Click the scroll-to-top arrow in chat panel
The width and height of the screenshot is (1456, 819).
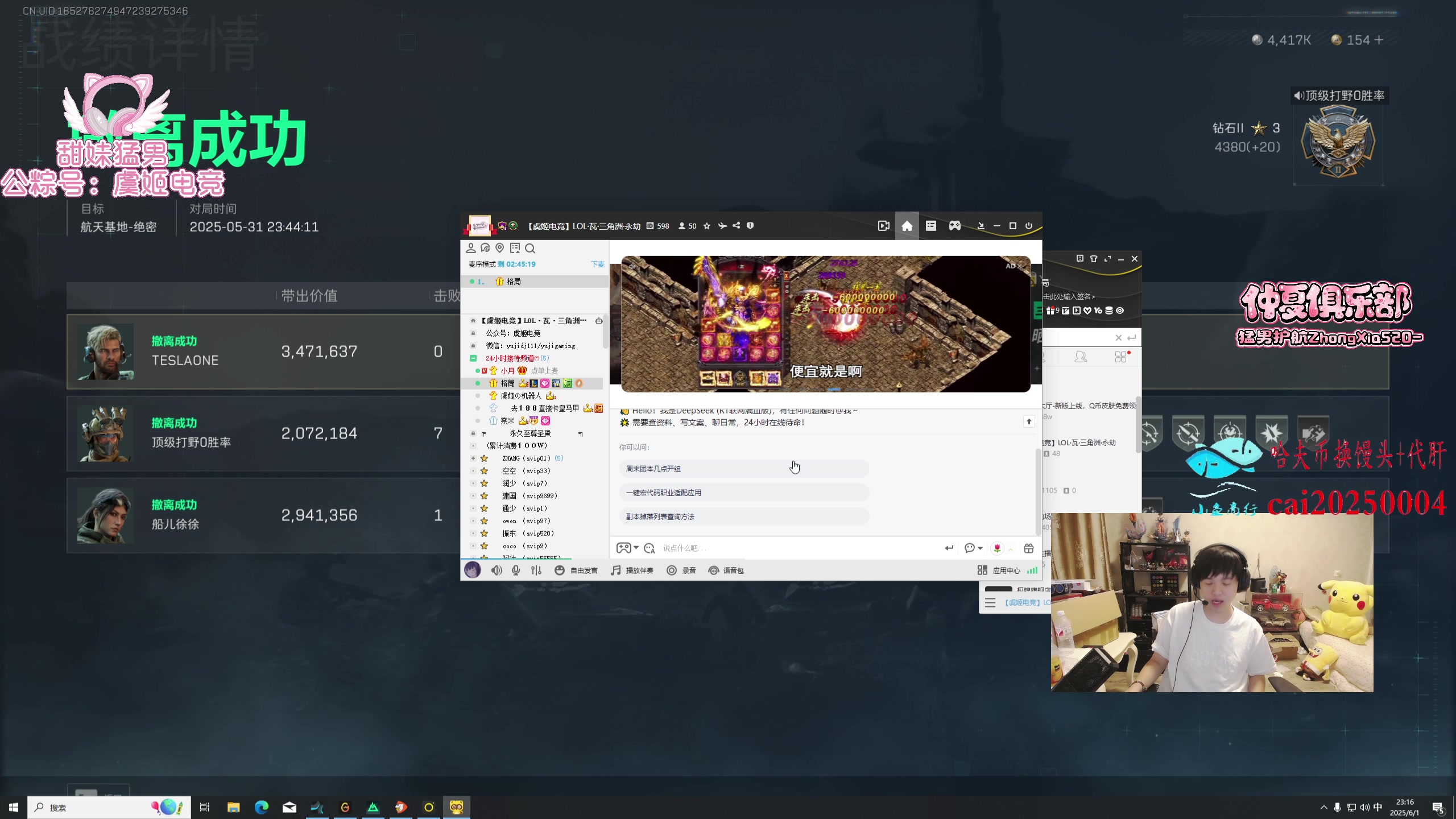click(1029, 421)
